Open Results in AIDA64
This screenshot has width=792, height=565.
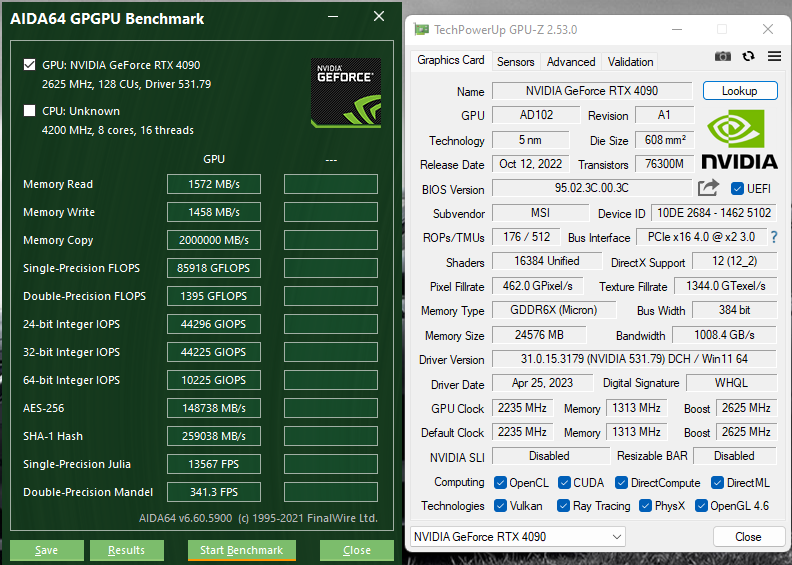126,550
